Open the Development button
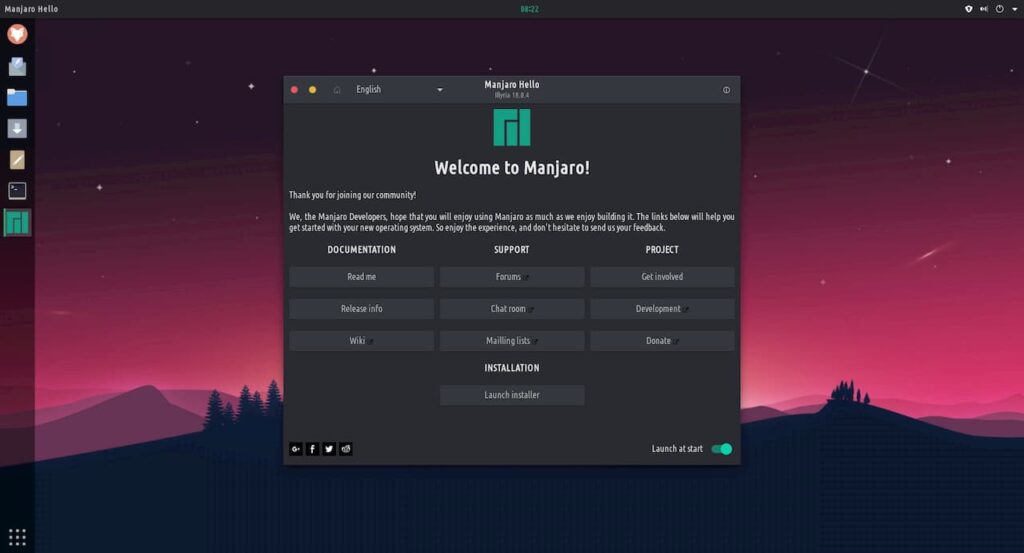The height and width of the screenshot is (553, 1024). coord(662,309)
